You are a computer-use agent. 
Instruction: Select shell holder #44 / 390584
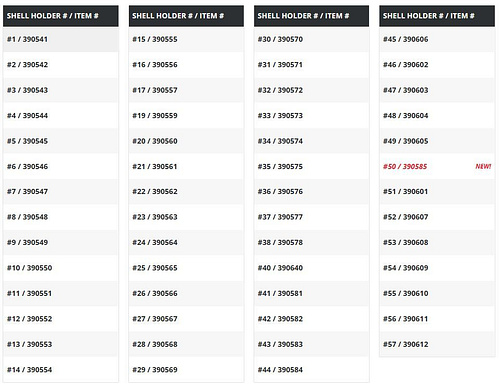pos(311,370)
